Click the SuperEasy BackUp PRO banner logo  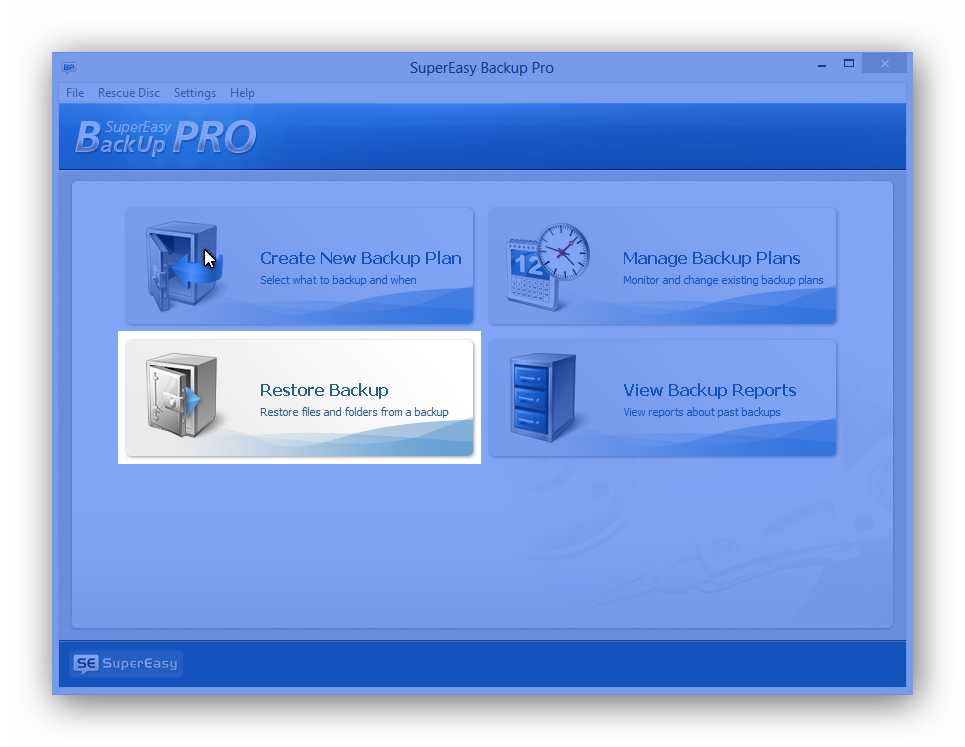pos(166,137)
